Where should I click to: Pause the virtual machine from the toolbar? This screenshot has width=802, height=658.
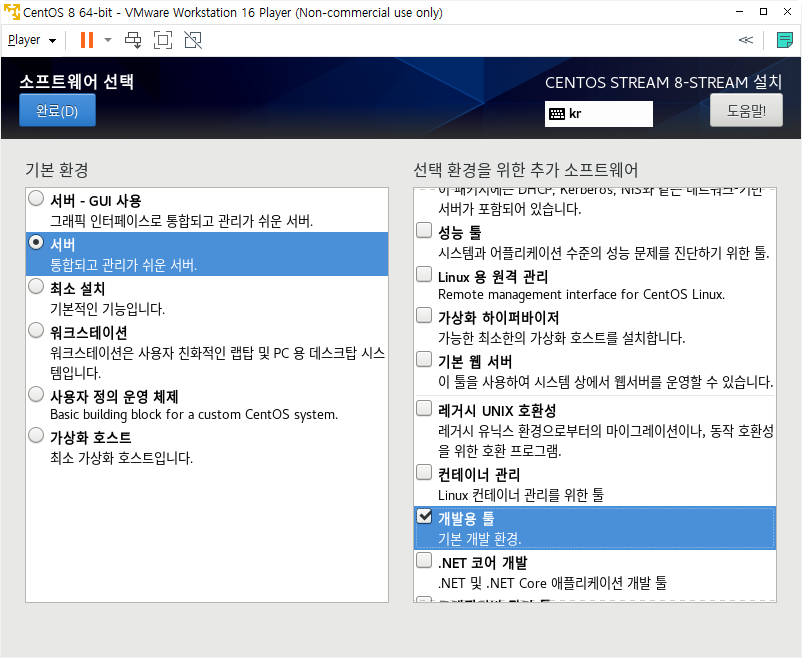pyautogui.click(x=87, y=40)
